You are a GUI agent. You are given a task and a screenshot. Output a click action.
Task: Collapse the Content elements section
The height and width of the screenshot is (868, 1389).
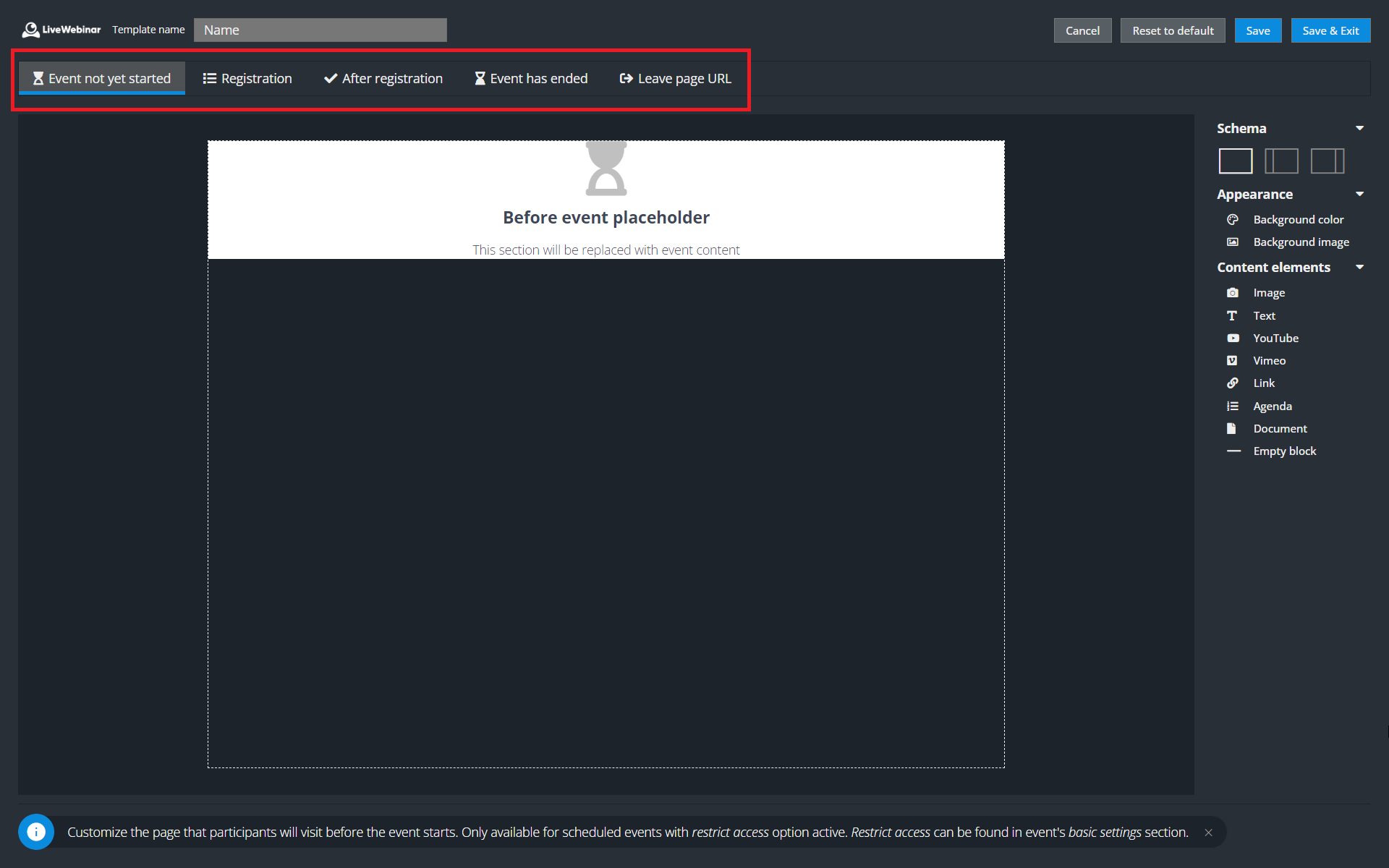click(x=1360, y=267)
